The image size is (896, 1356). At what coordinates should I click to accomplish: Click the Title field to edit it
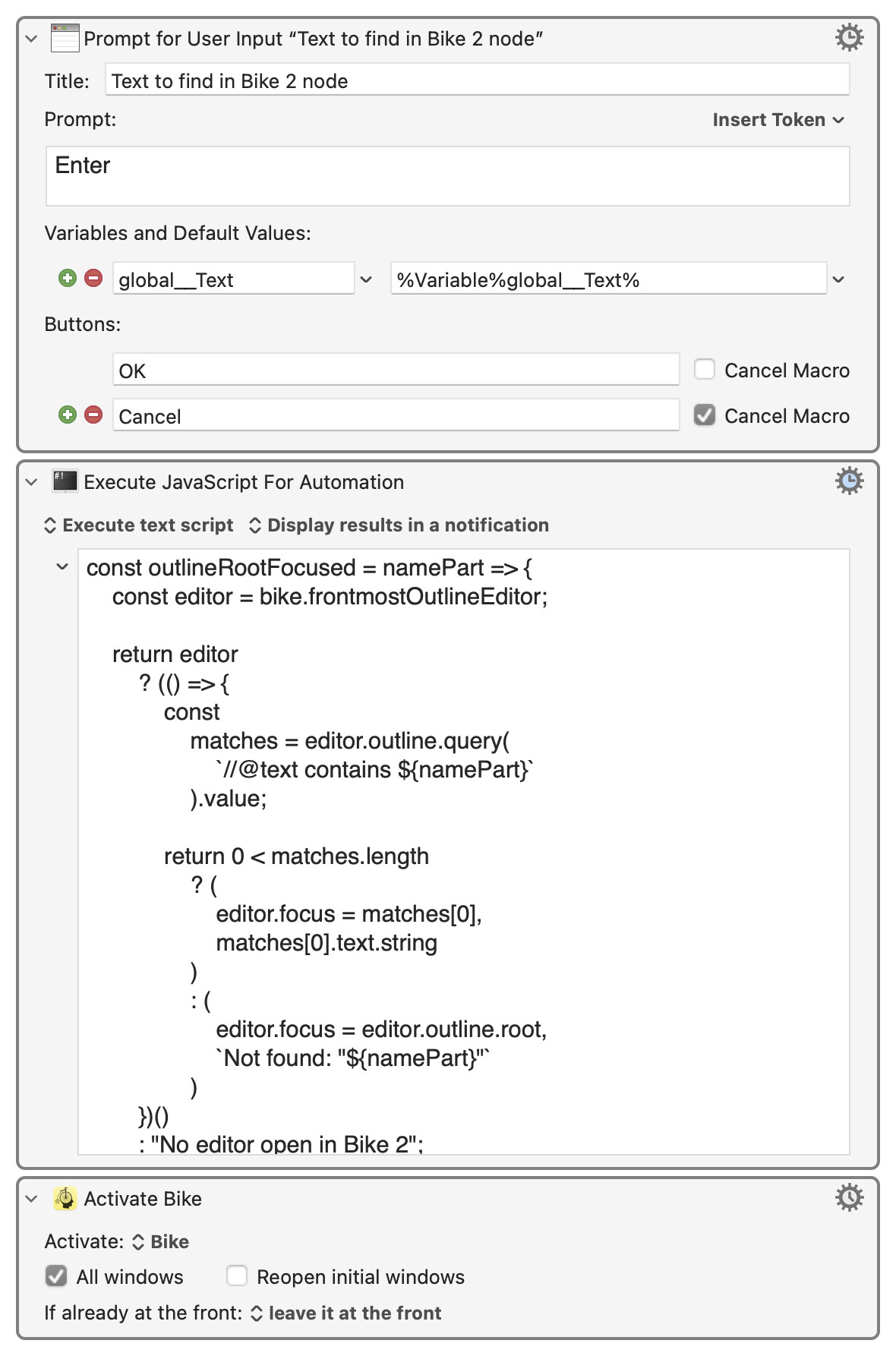click(477, 80)
